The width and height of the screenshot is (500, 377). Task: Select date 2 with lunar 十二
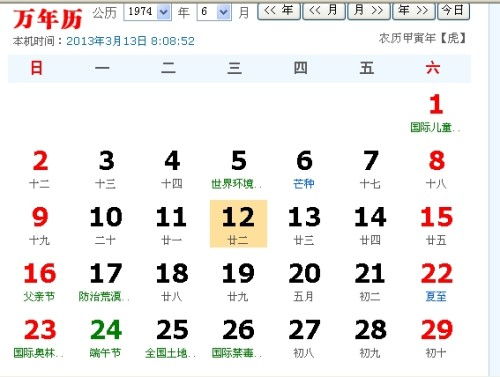40,169
